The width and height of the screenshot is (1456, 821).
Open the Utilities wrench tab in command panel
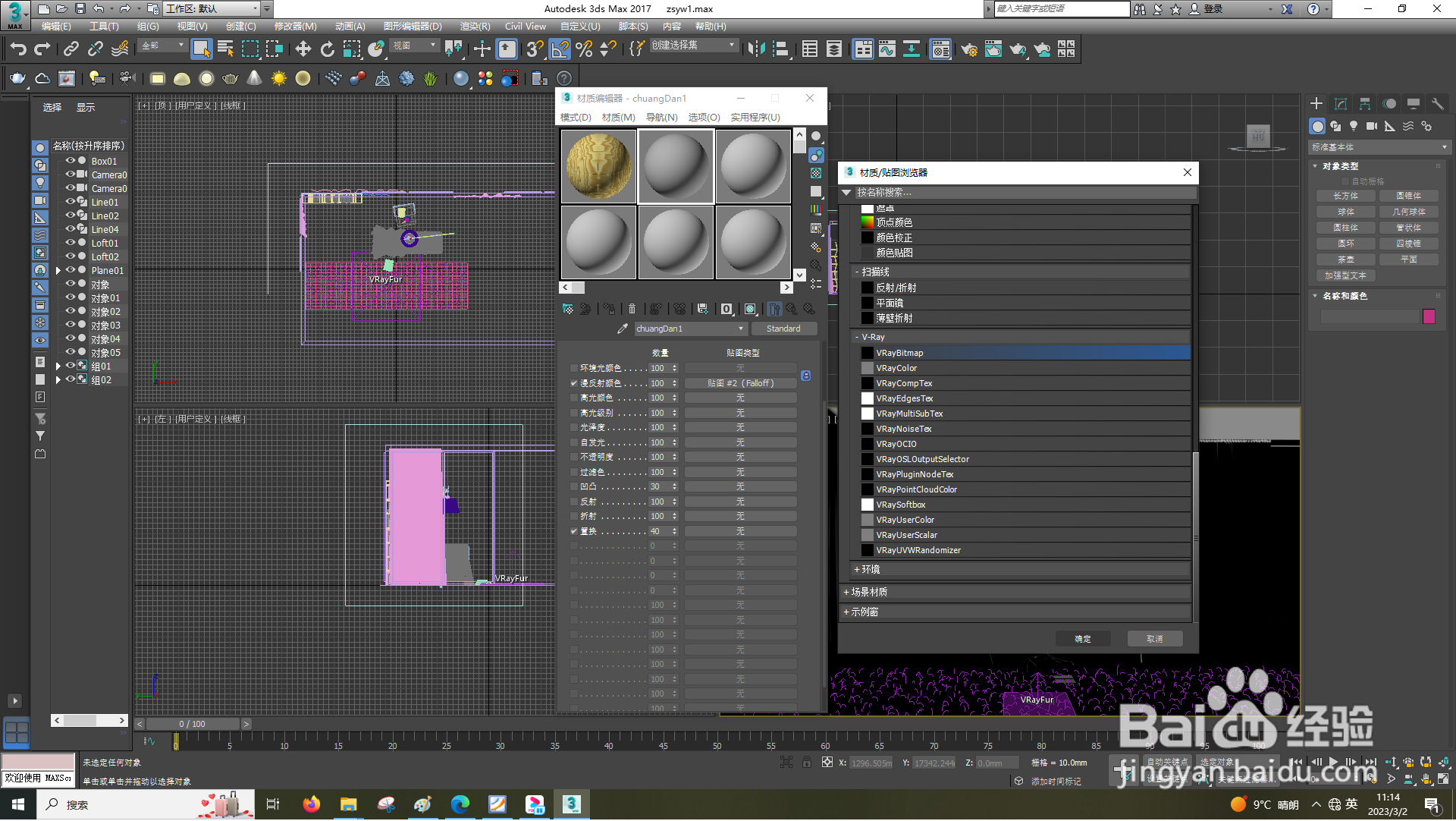pos(1437,104)
